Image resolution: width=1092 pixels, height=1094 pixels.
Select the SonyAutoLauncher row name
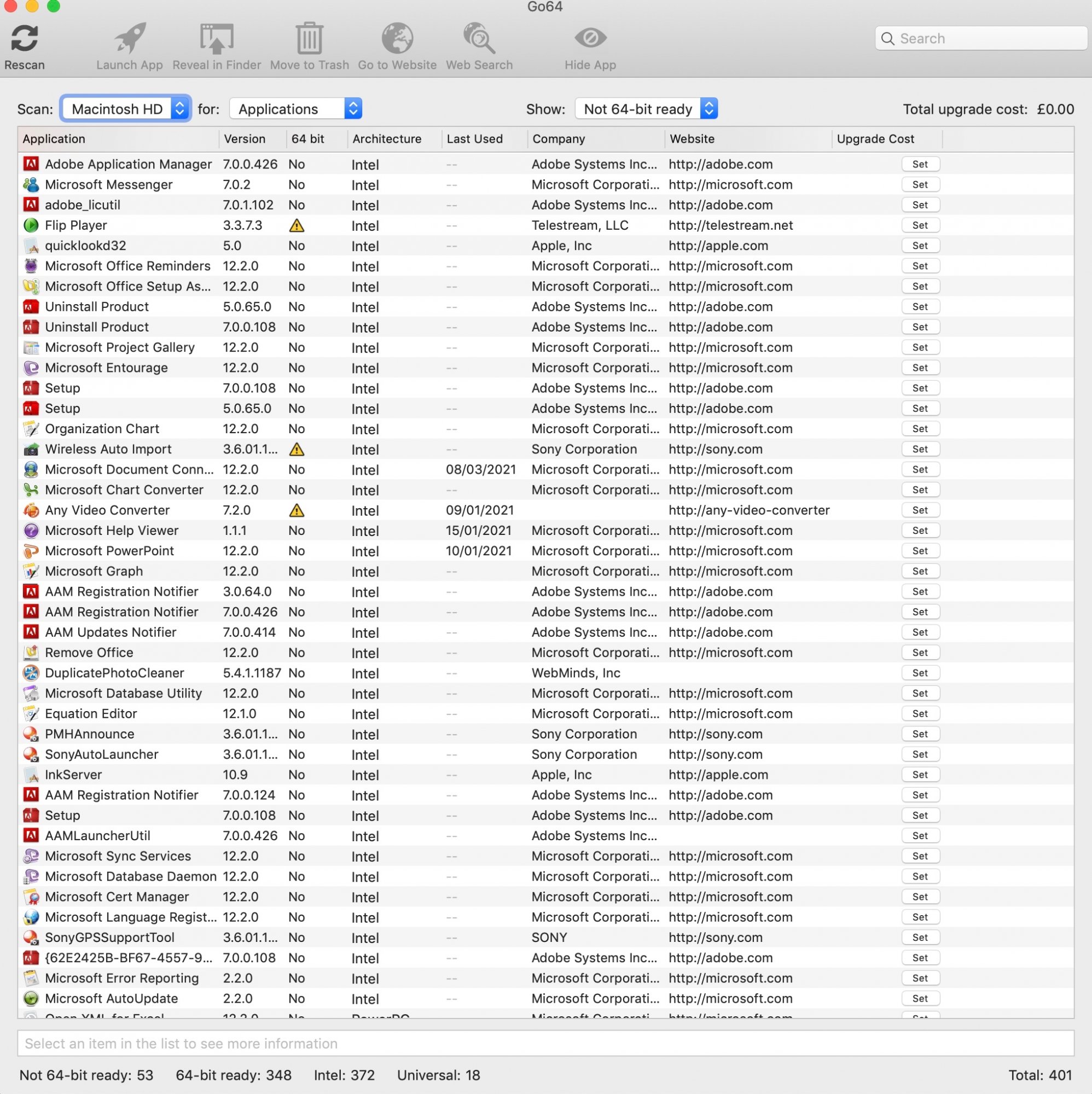(x=101, y=755)
